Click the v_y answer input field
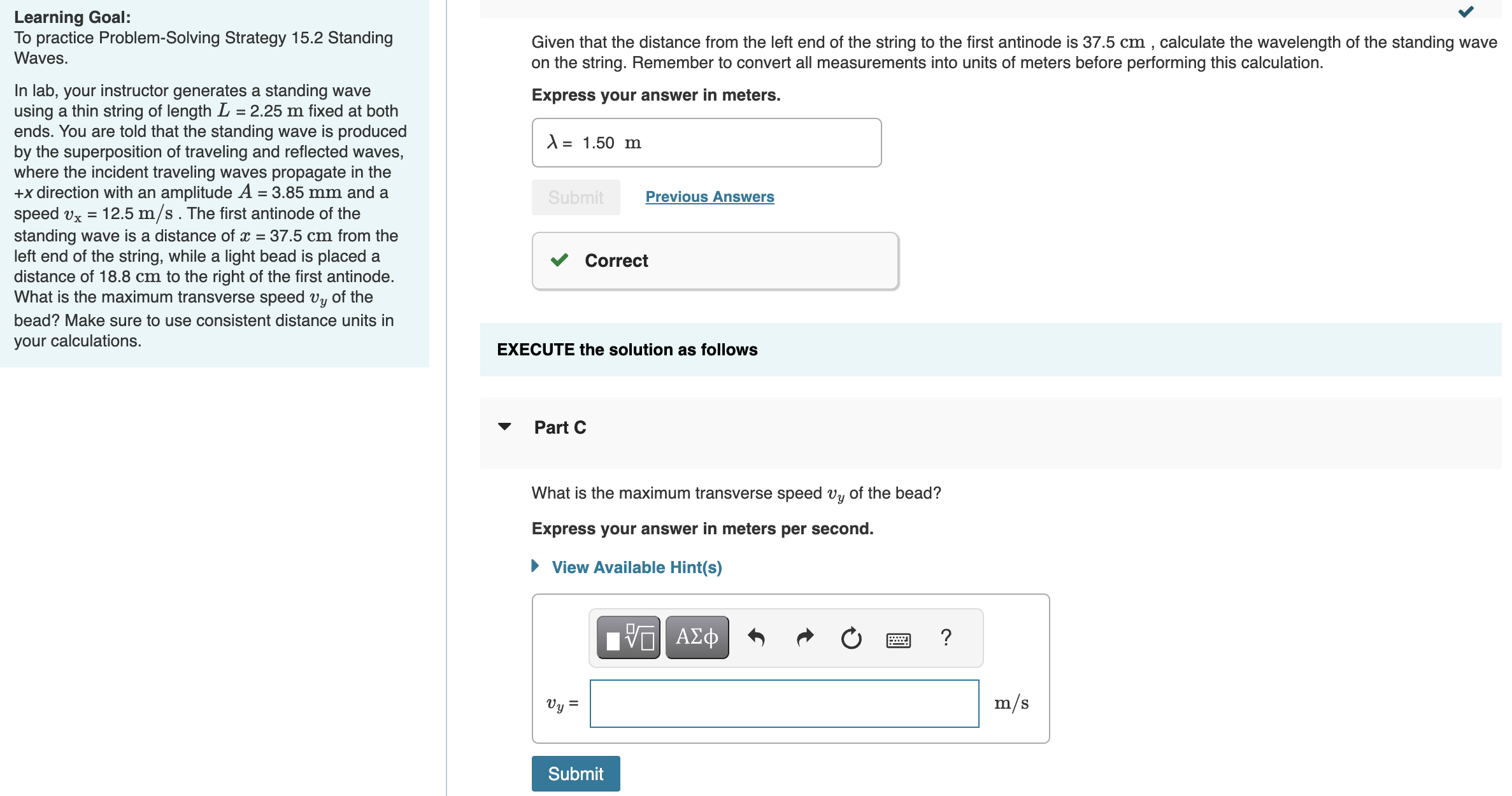1512x796 pixels. (x=784, y=704)
